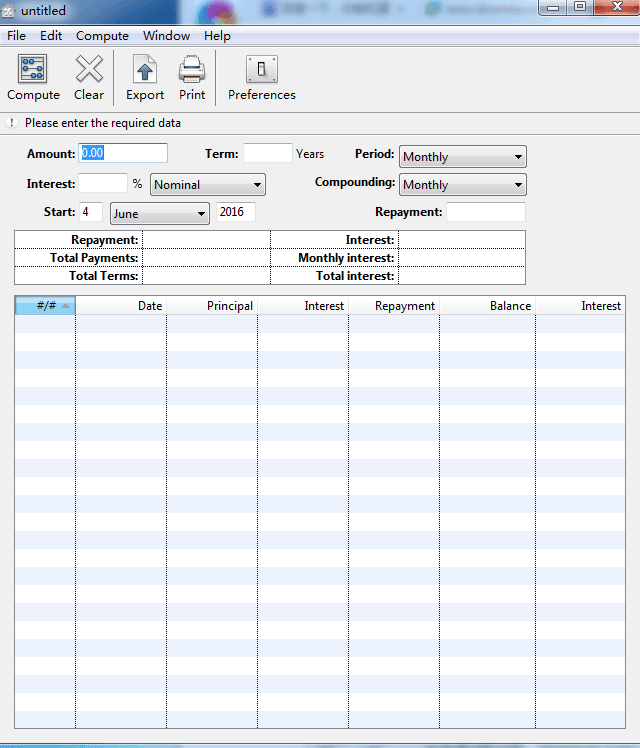
Task: Expand the Period dropdown
Action: (462, 157)
